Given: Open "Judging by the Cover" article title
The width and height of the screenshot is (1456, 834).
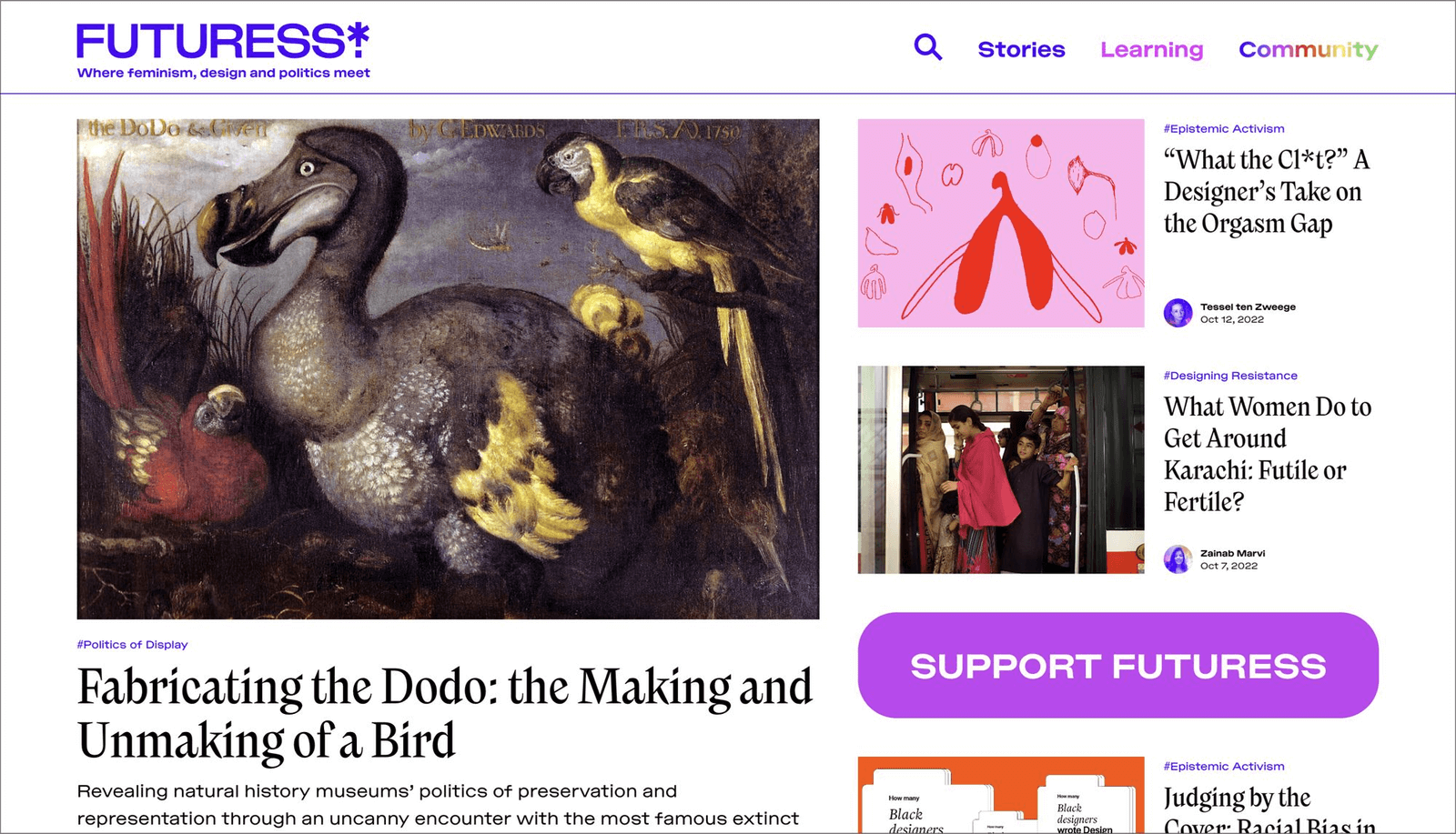Looking at the screenshot, I should point(1269,809).
